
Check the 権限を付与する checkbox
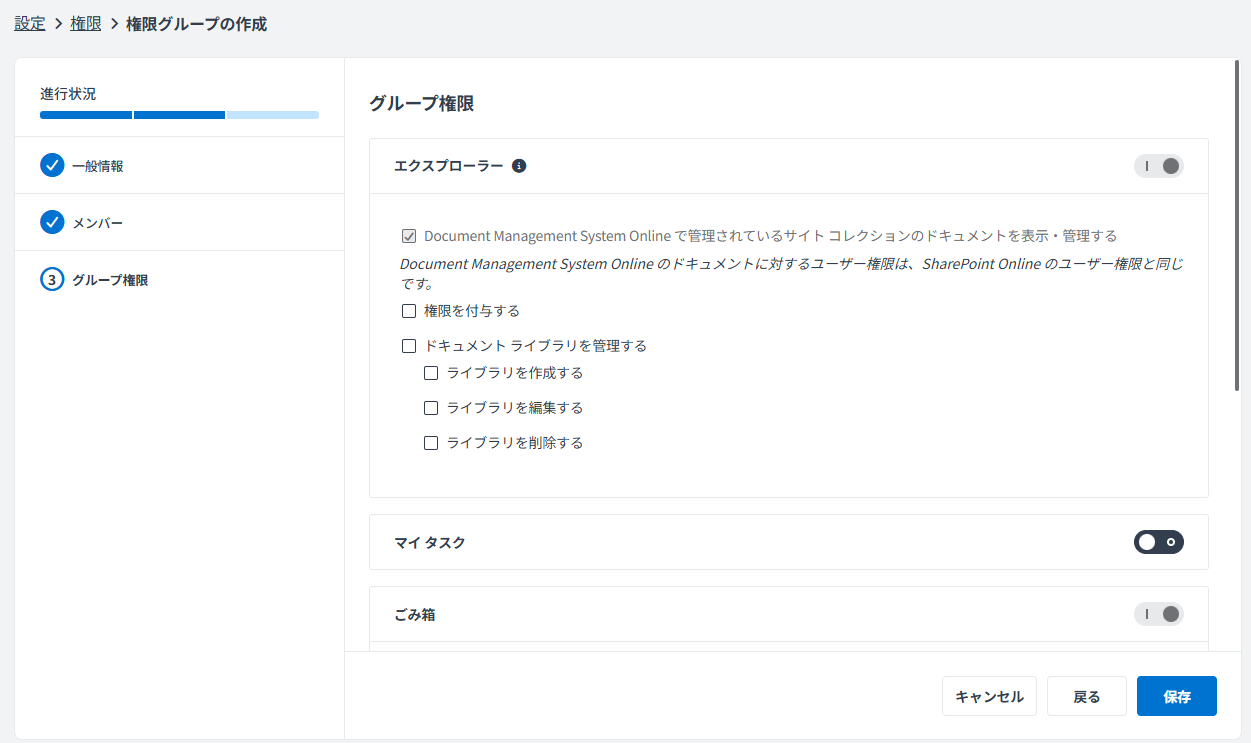click(x=409, y=311)
